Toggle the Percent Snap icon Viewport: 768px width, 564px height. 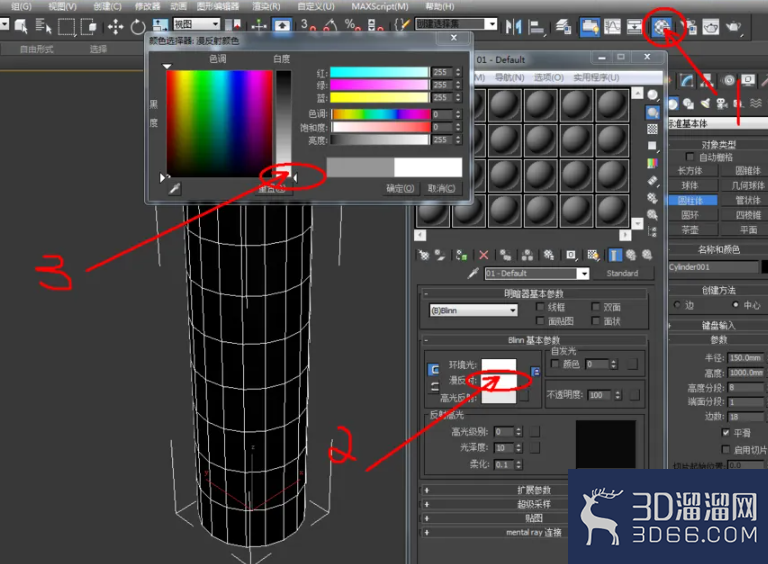point(351,25)
